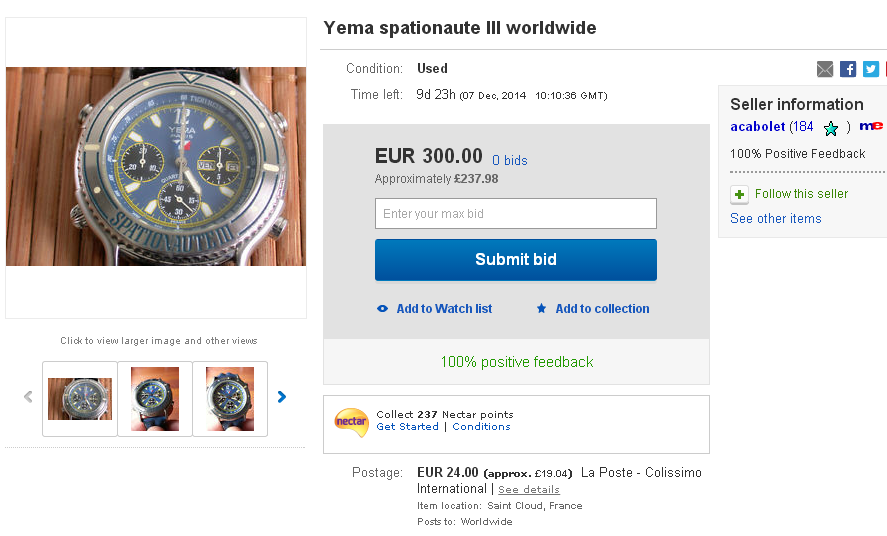The height and width of the screenshot is (536, 887).
Task: Click the Nectar logo
Action: tap(351, 422)
